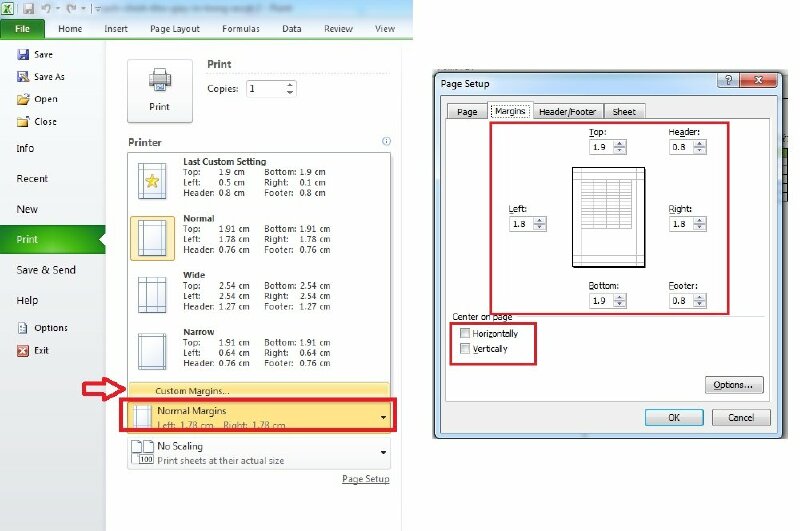Open the View ribbon tab

(x=385, y=29)
